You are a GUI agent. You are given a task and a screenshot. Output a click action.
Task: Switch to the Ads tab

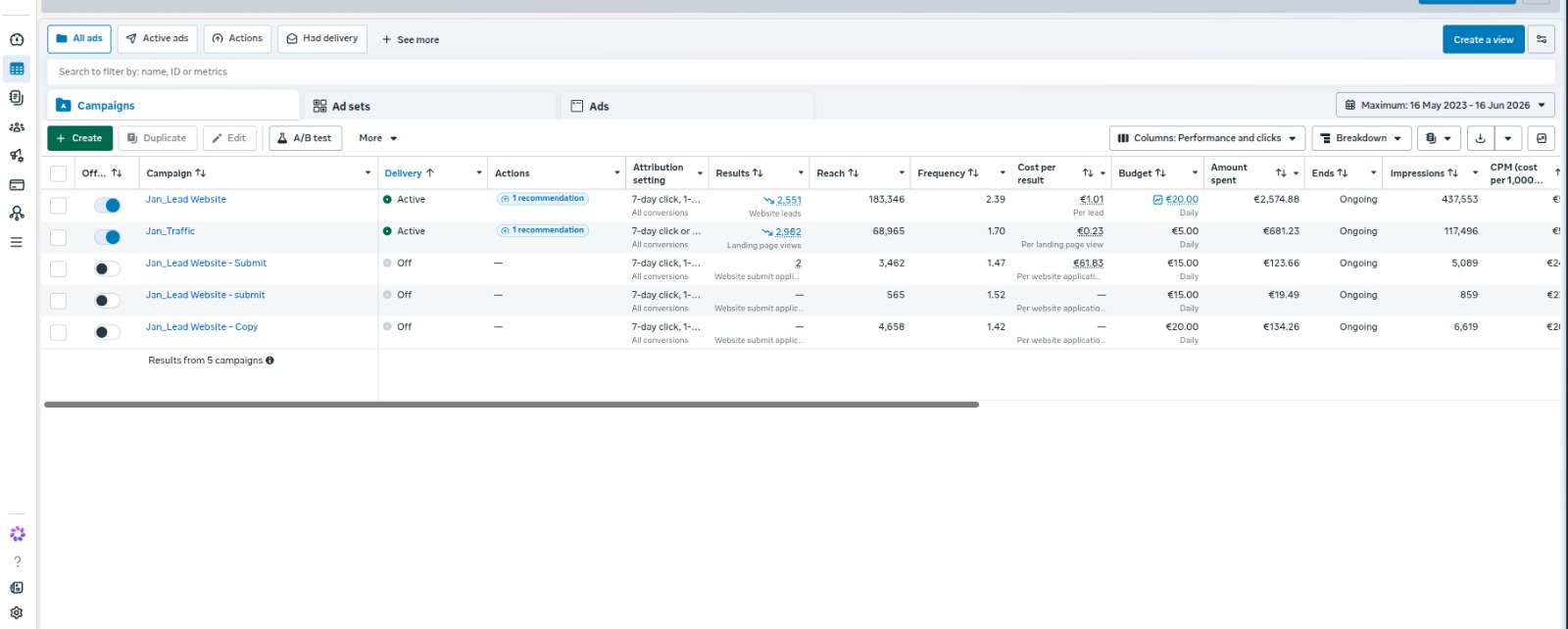pyautogui.click(x=688, y=106)
